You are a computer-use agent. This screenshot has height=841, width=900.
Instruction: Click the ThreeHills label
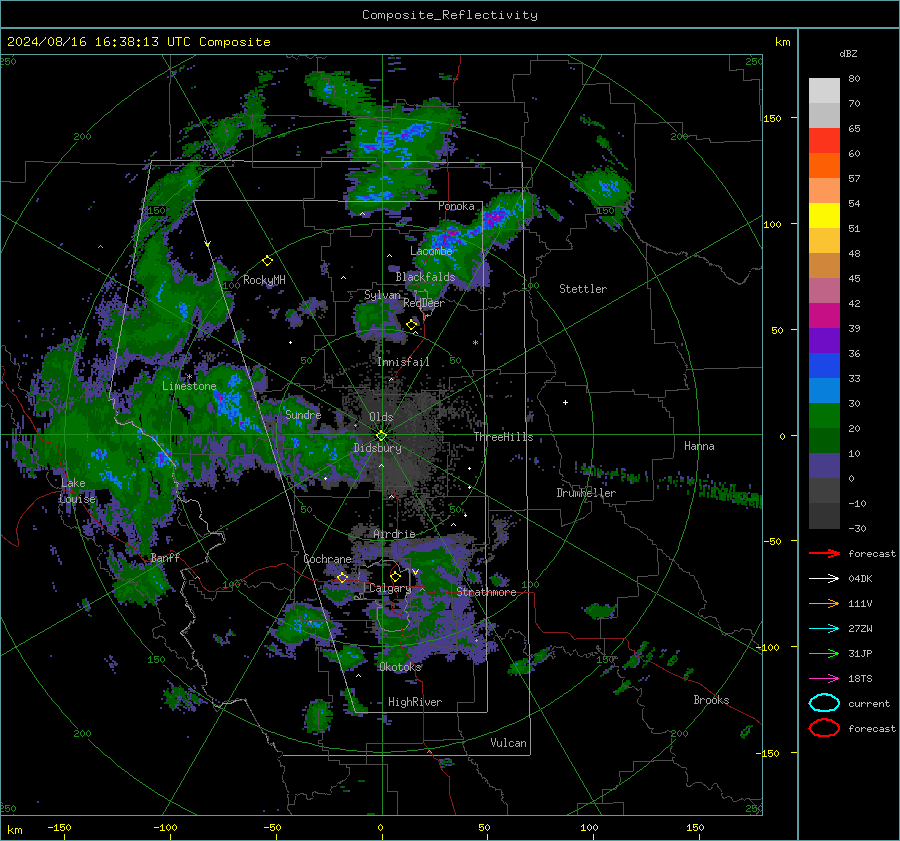tap(503, 437)
